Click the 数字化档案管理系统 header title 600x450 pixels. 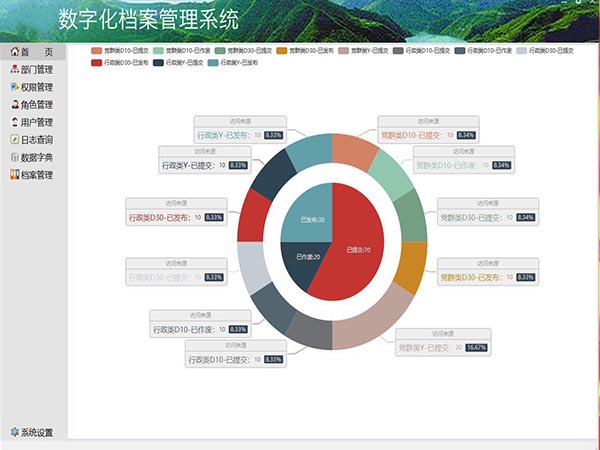click(148, 18)
